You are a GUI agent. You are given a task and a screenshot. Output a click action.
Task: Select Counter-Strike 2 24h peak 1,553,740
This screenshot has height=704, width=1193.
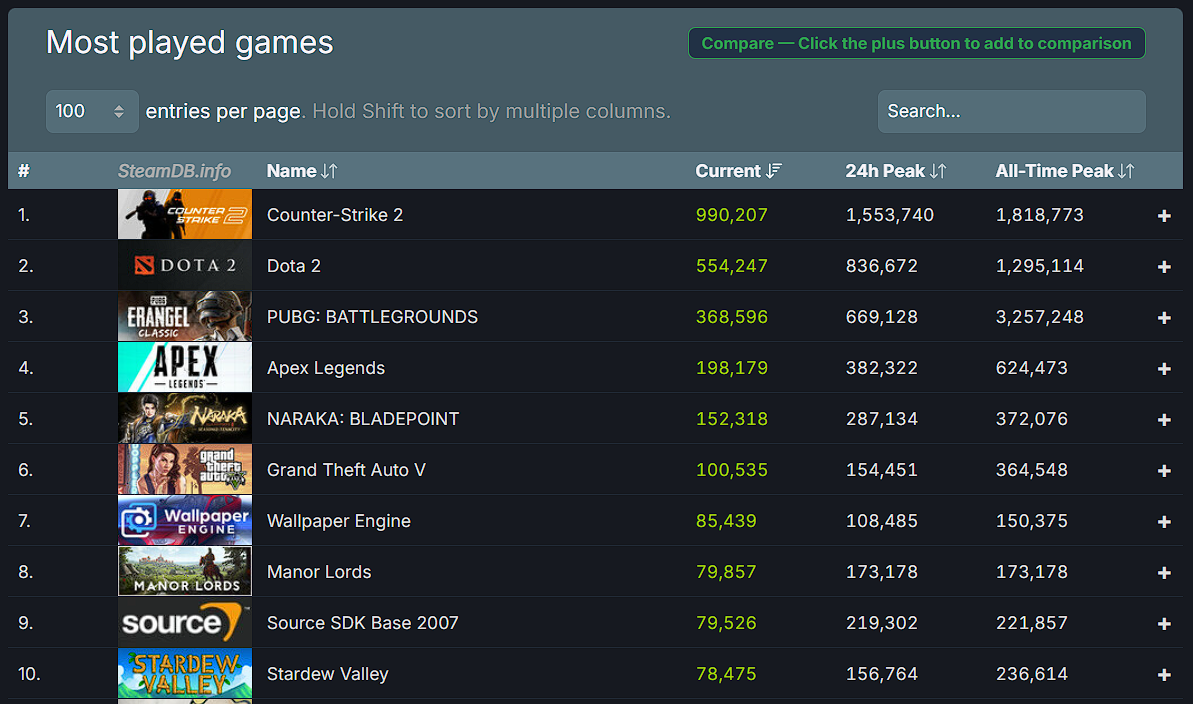890,215
